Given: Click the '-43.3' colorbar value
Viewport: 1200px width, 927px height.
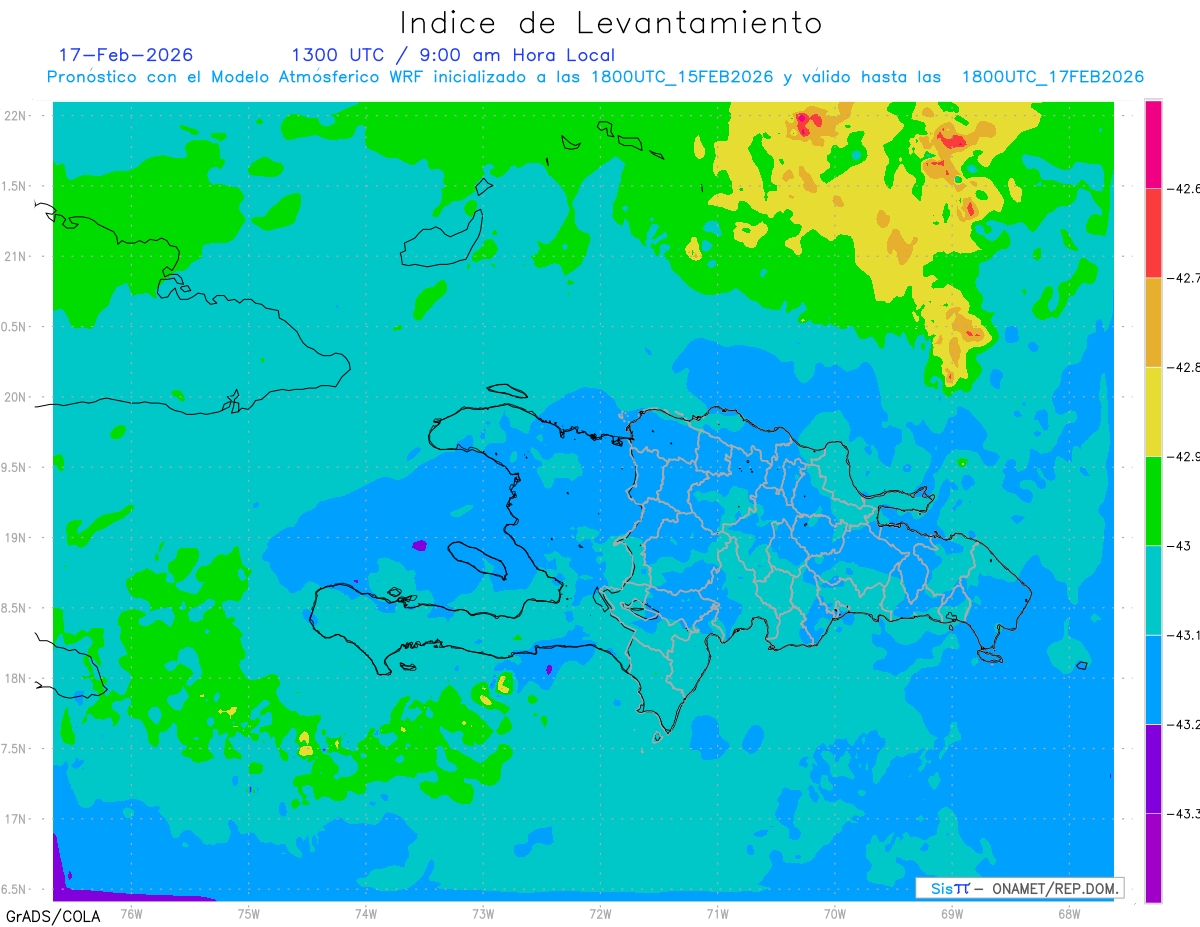Looking at the screenshot, I should pos(1182,813).
